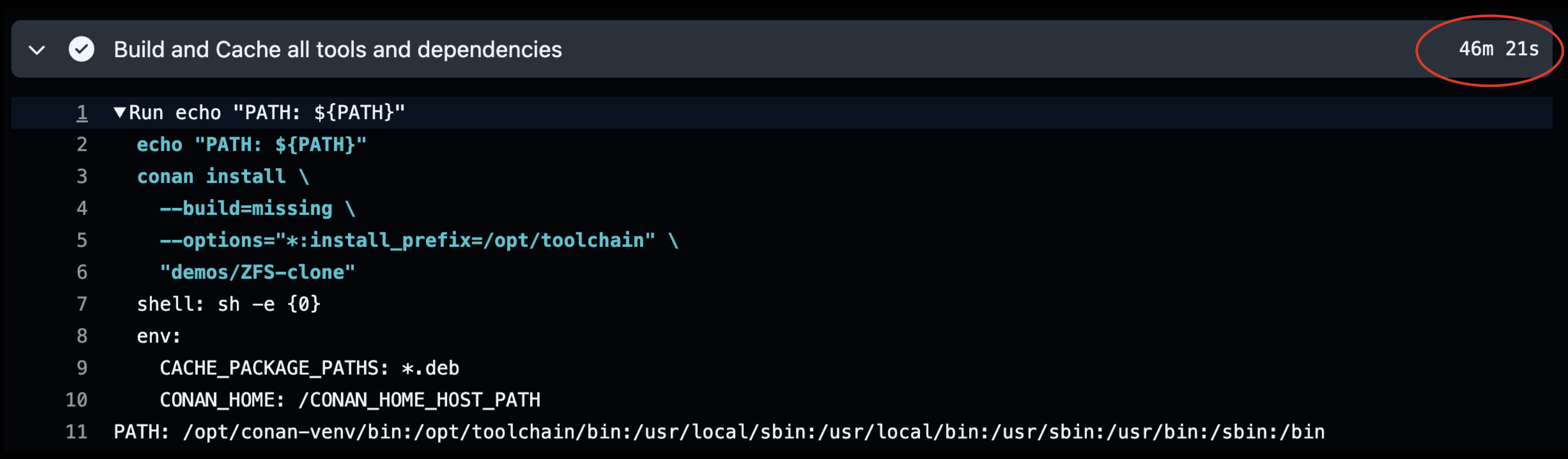Select line number 8 beside env:

pyautogui.click(x=81, y=335)
